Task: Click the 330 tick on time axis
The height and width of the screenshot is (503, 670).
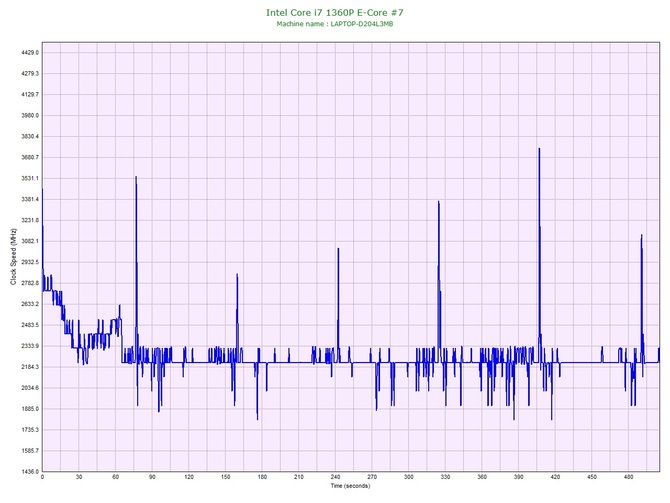Action: coord(445,477)
